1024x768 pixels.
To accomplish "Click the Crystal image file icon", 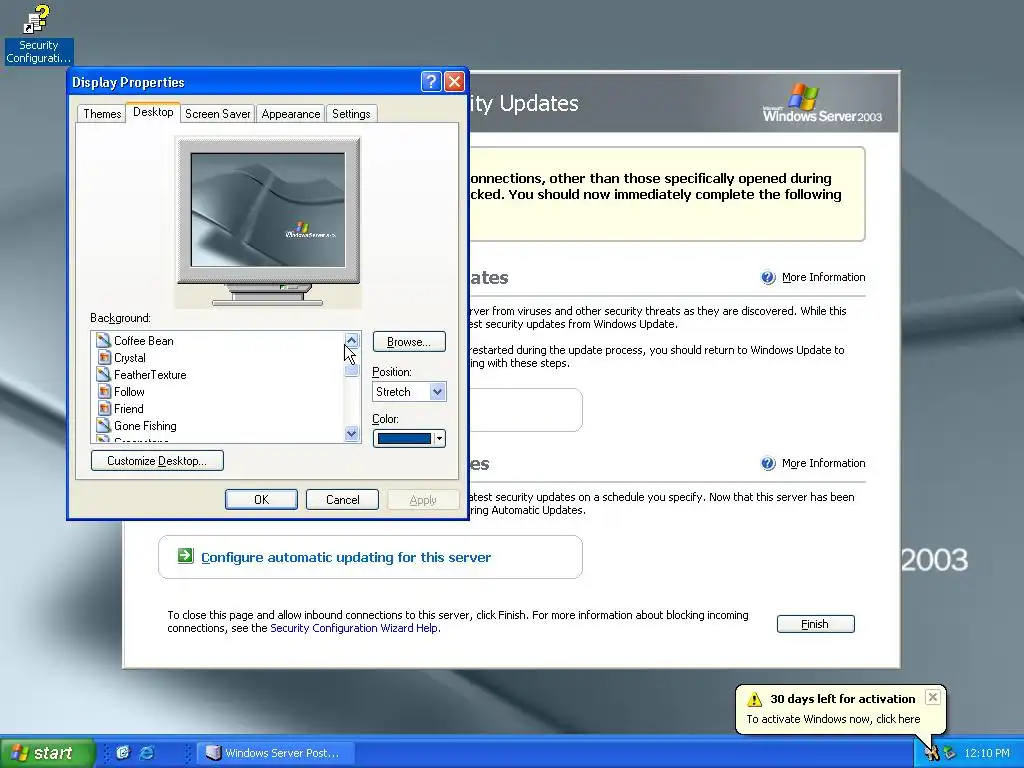I will [103, 357].
